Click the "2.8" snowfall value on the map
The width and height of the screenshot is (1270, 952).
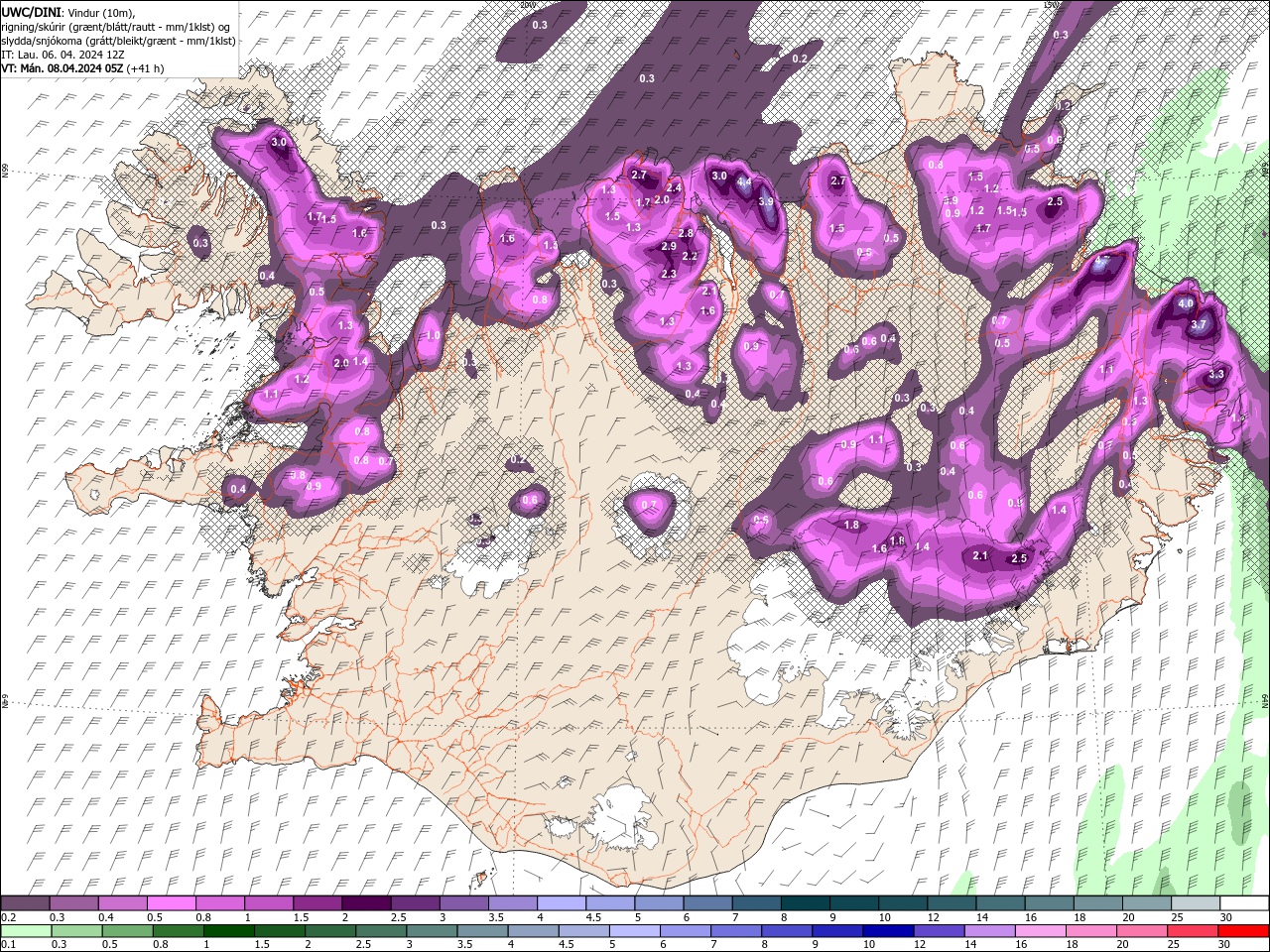[x=686, y=233]
